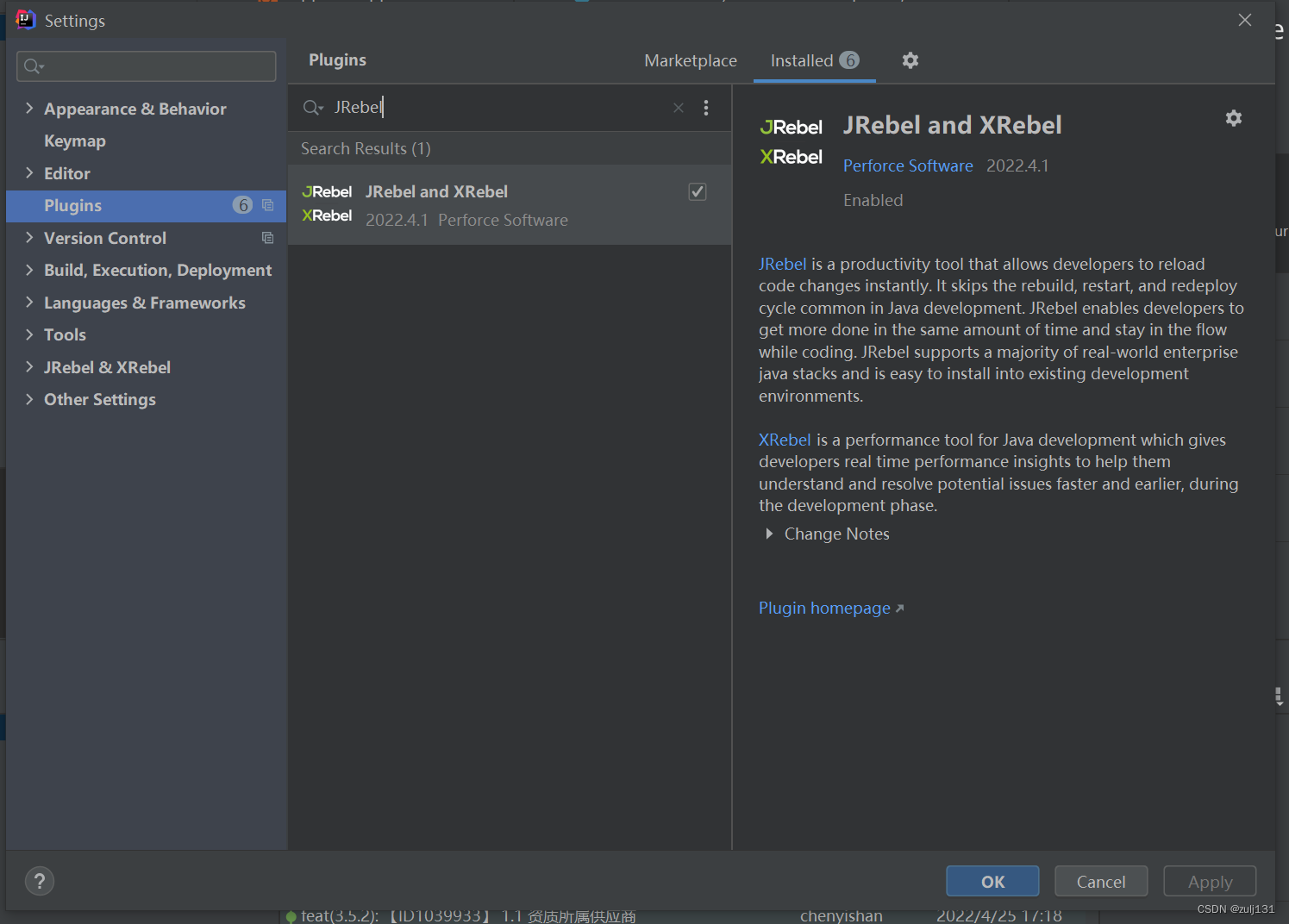1289x924 pixels.
Task: Click the IntelliJ icon in title bar
Action: point(26,20)
